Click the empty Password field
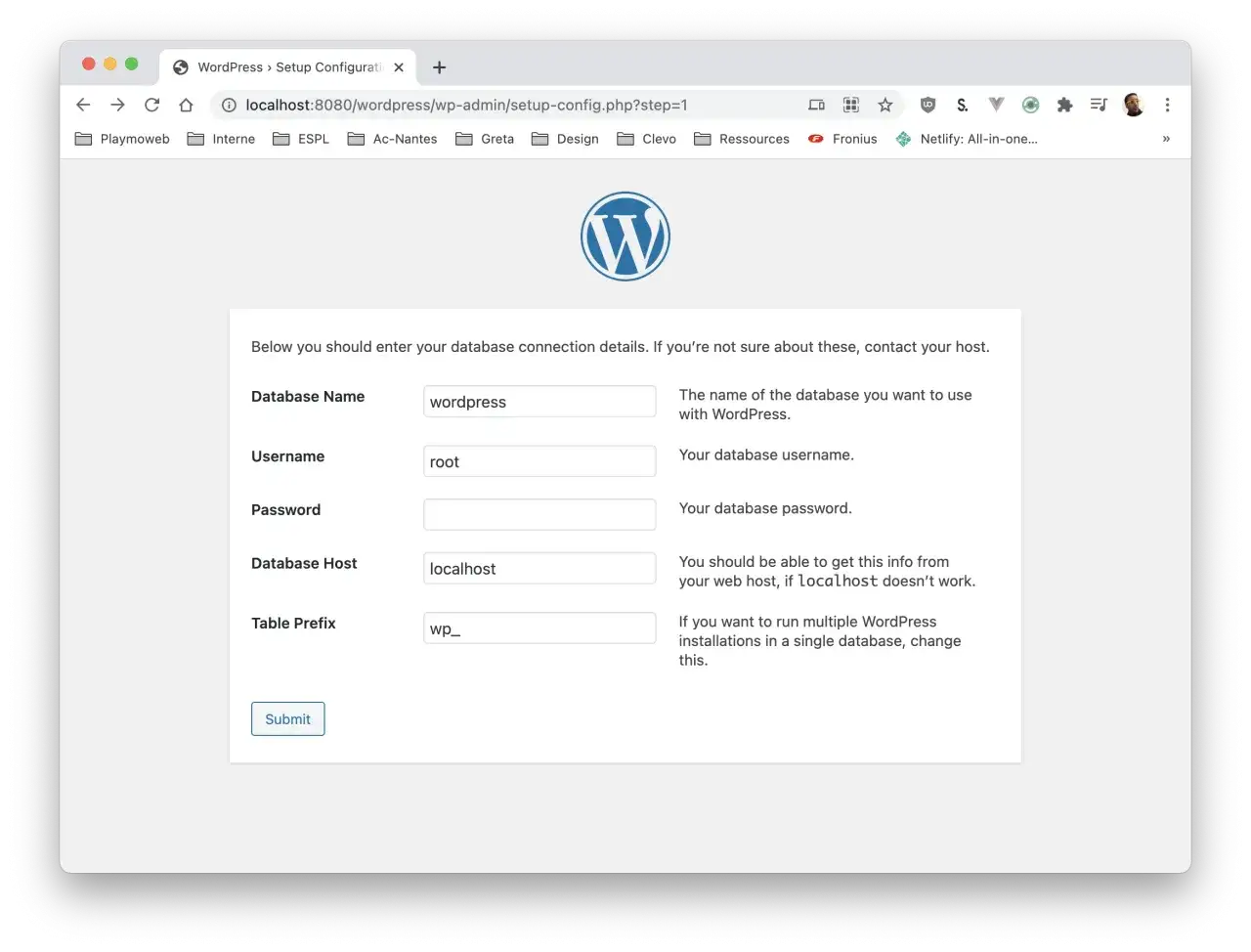Screen dimensions: 1251x952 539,514
